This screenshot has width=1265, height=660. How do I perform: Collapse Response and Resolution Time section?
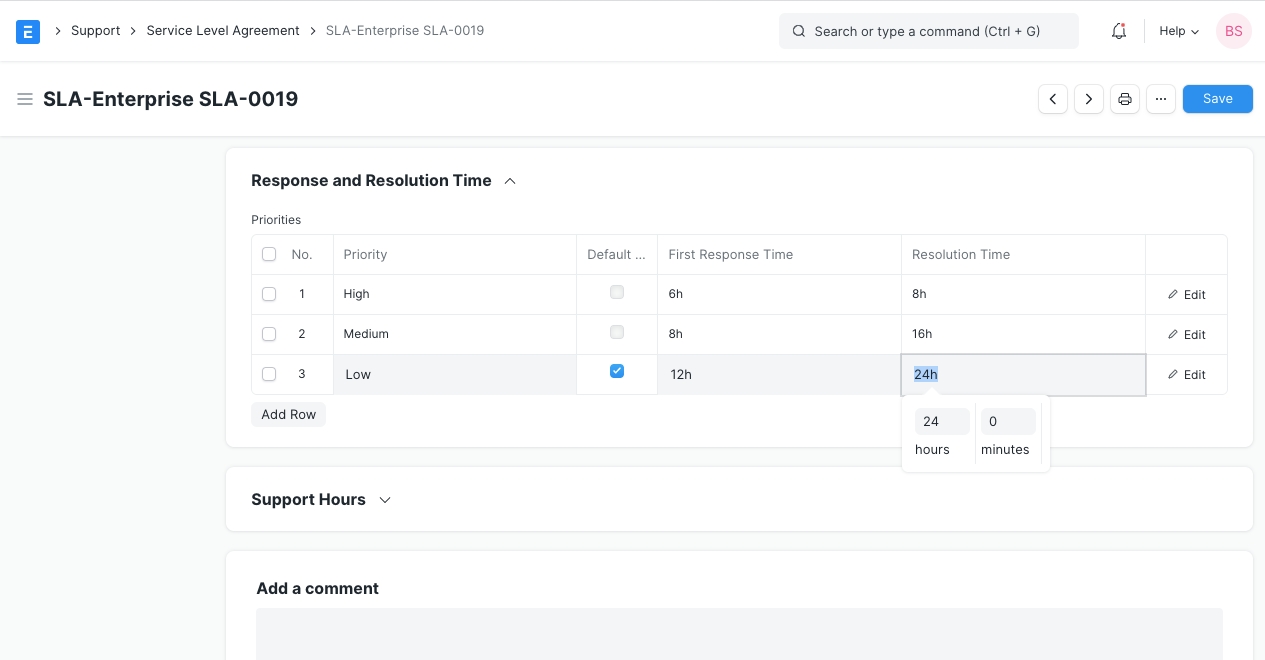click(x=510, y=181)
